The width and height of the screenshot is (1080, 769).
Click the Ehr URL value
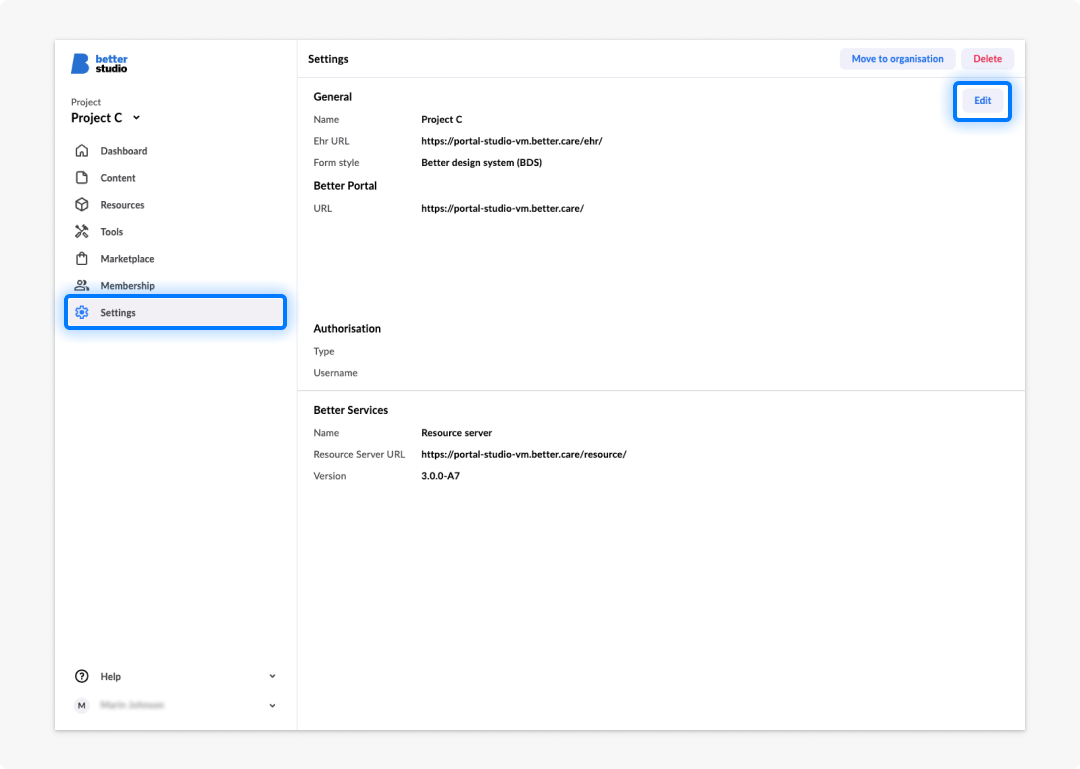click(511, 141)
